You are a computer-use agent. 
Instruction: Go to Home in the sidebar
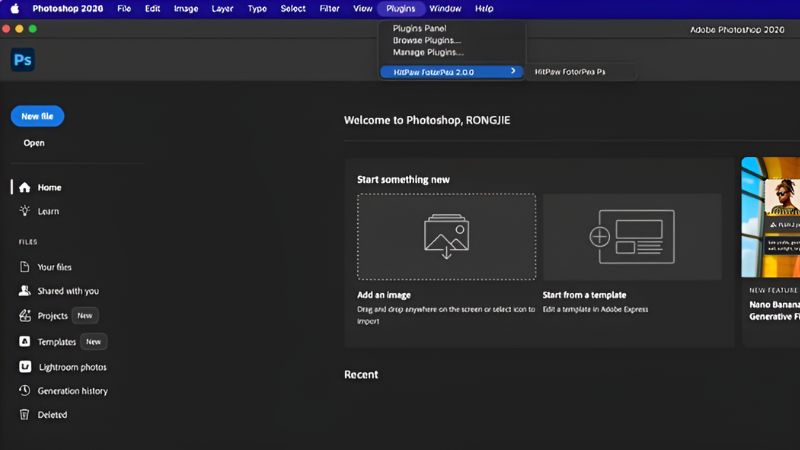tap(49, 188)
